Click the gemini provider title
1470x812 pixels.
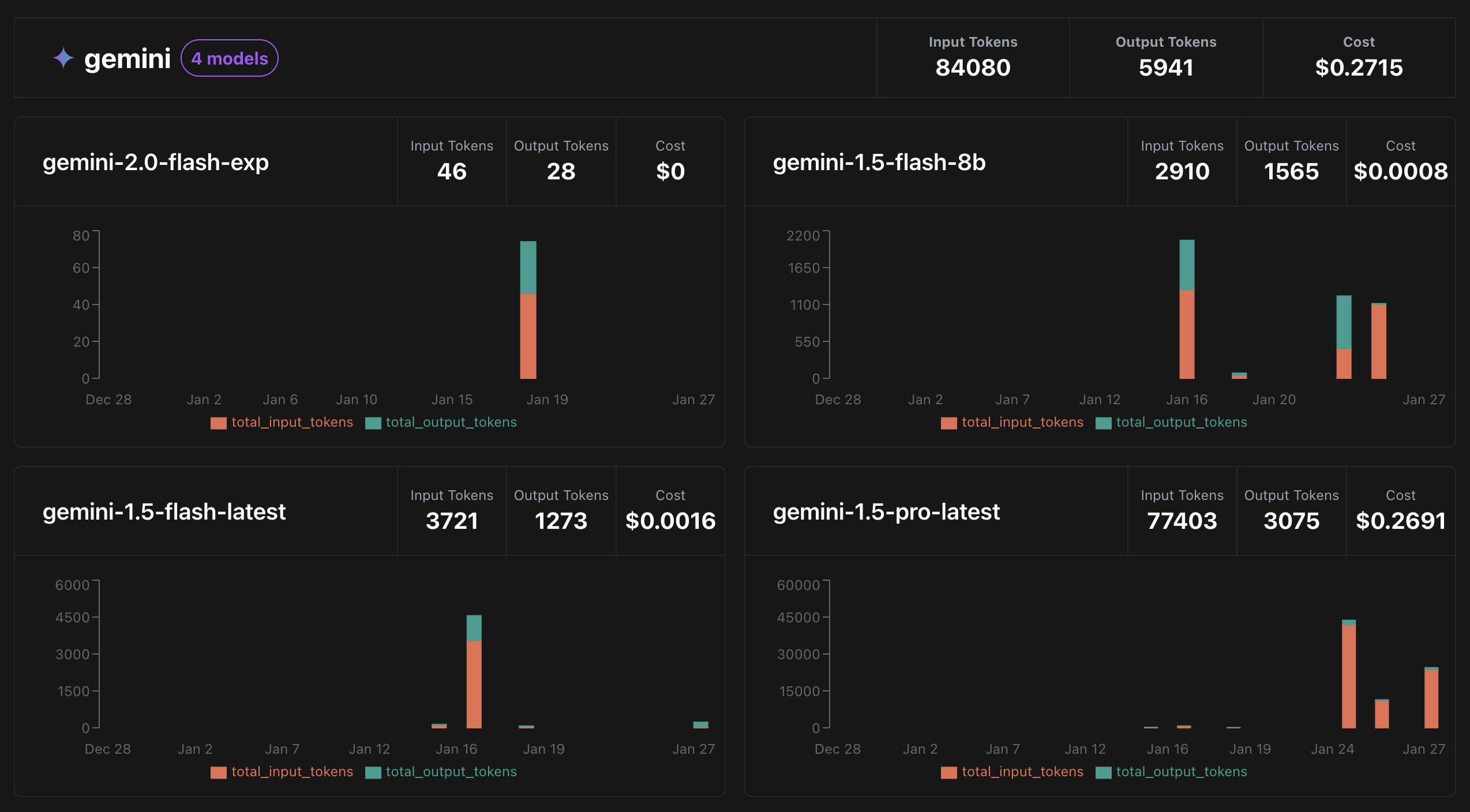[127, 58]
